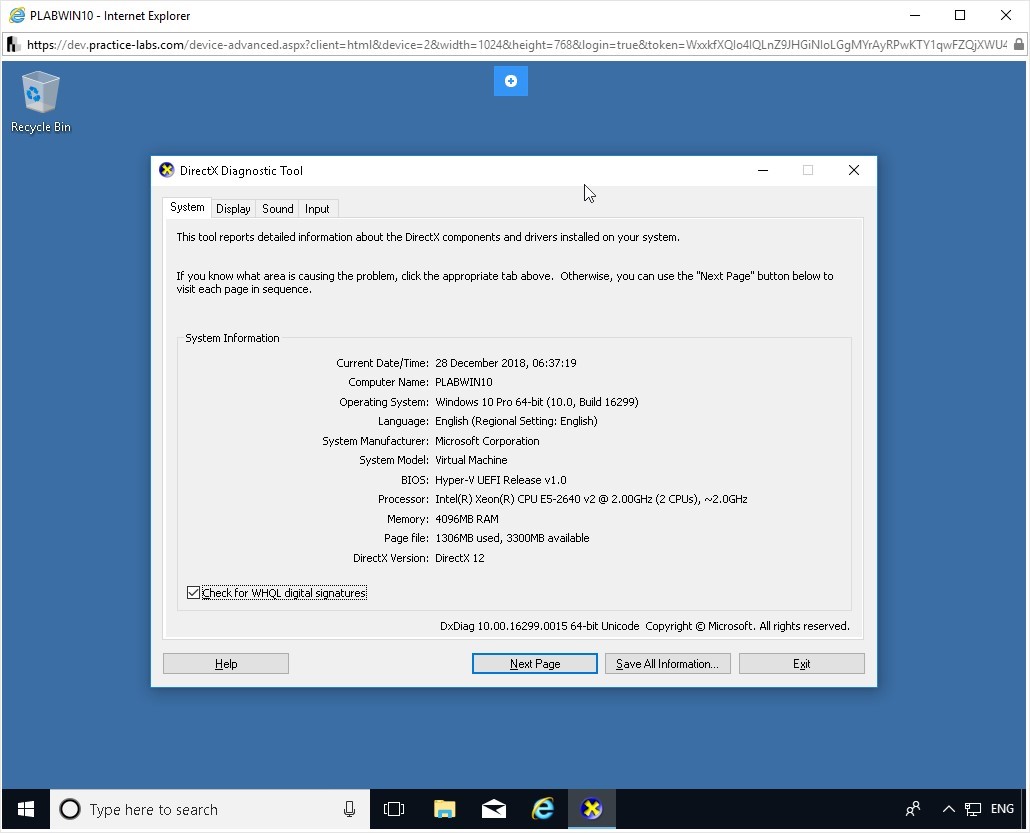Select the Windows 10 Pro operating system text

(x=536, y=402)
